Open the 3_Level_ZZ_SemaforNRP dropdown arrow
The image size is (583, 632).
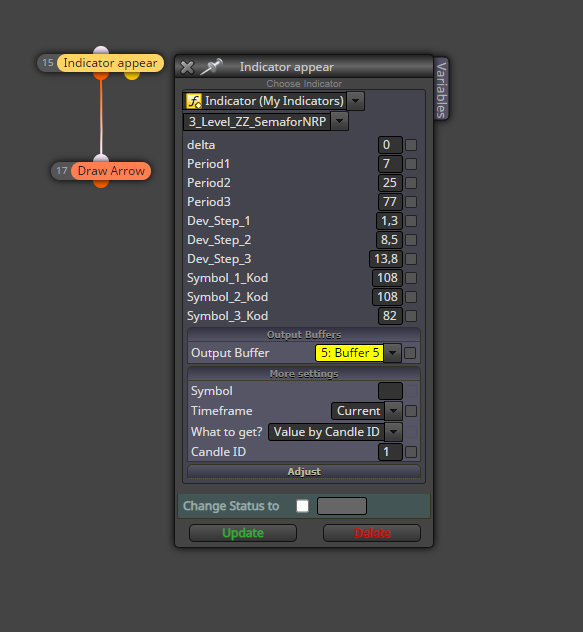[339, 121]
